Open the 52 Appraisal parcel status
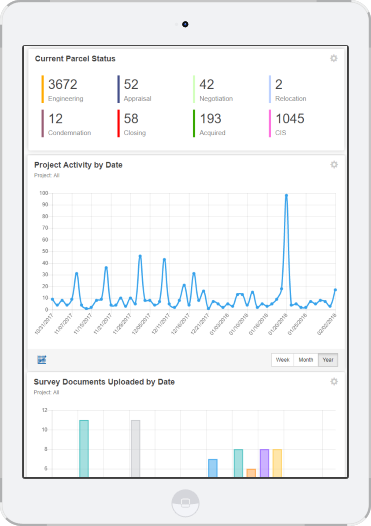Viewport: 371px width, 526px height. click(135, 89)
